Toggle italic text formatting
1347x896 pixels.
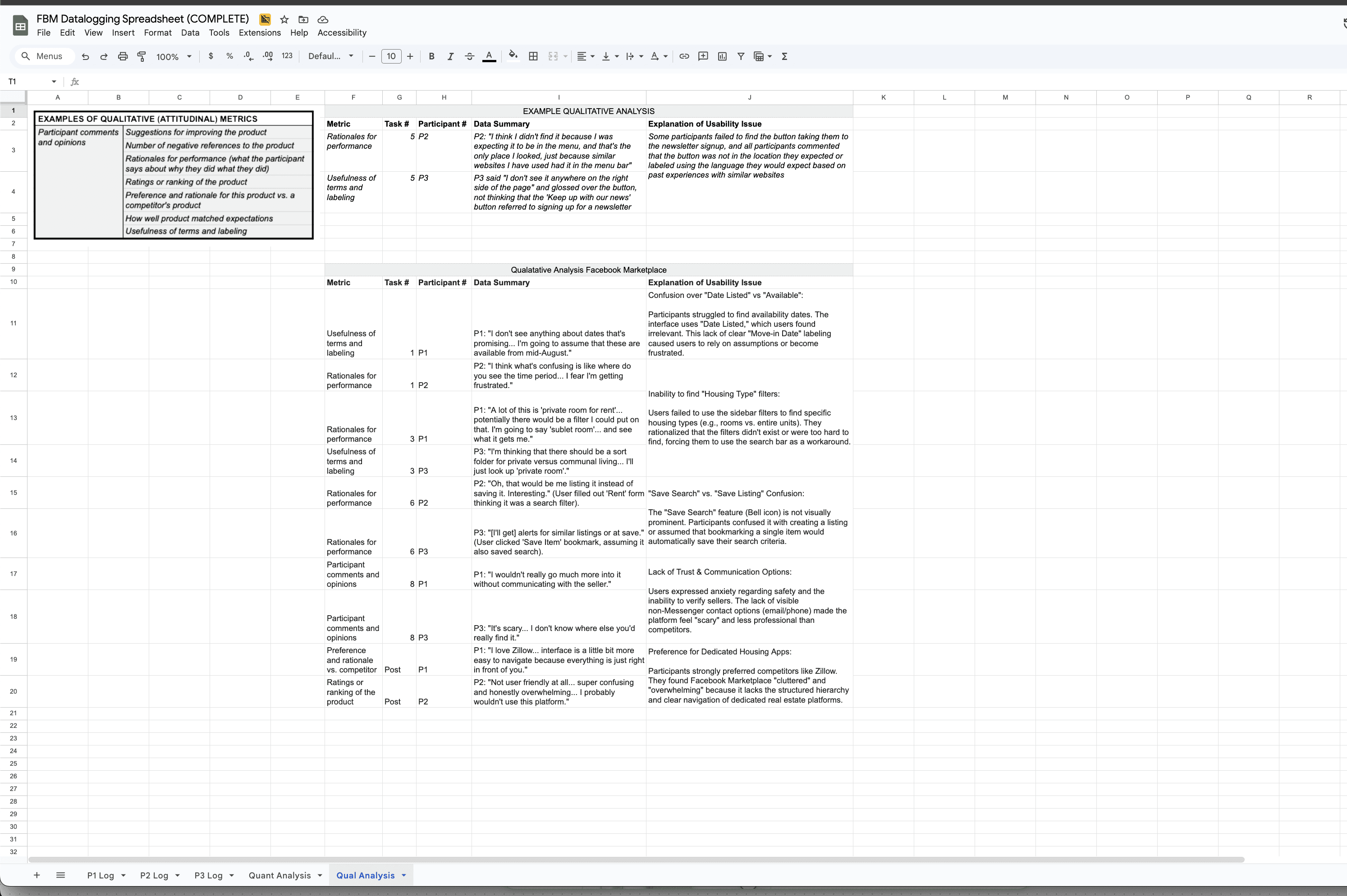[450, 57]
